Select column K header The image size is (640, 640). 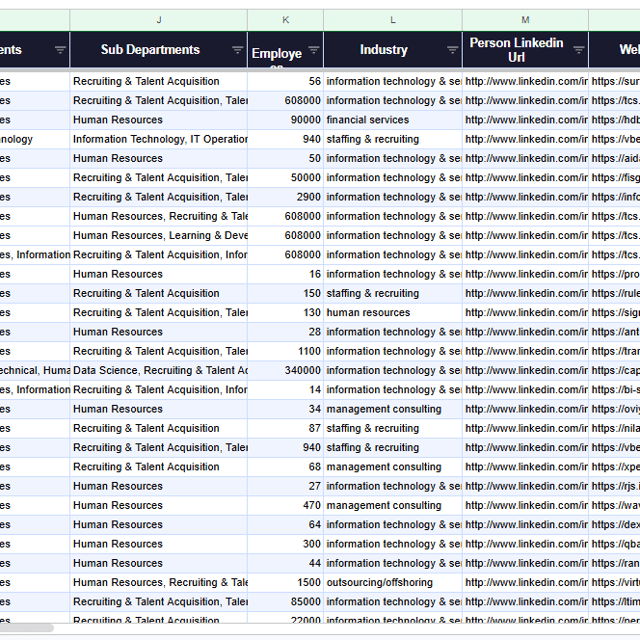tap(285, 20)
